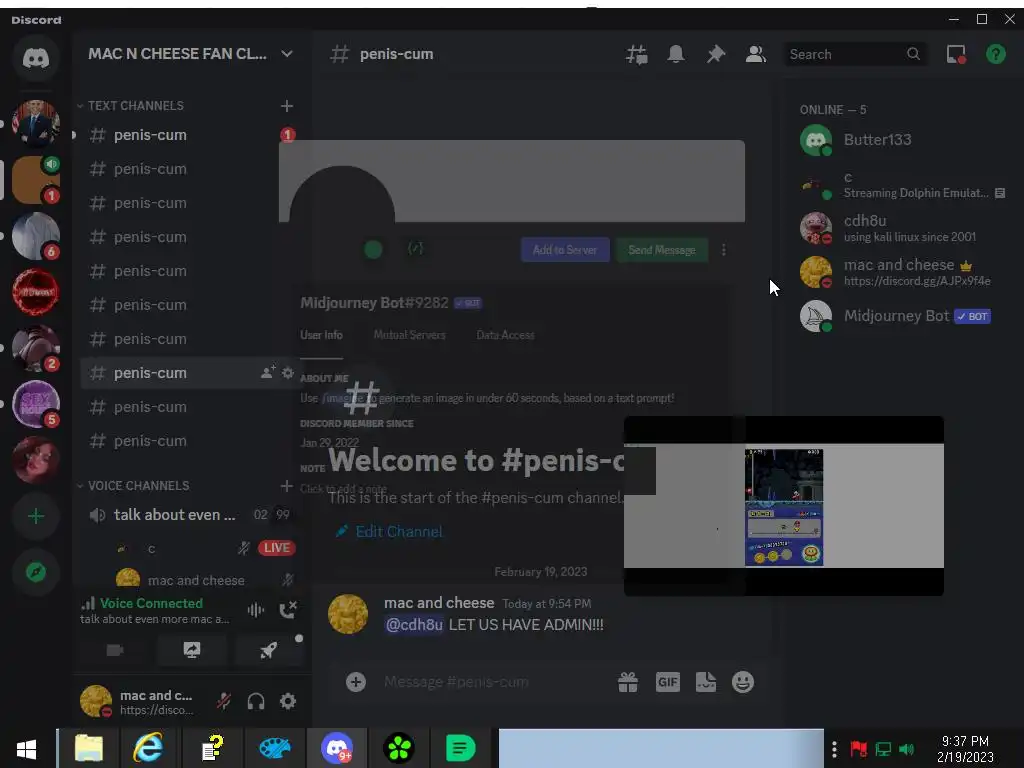Turn on the camera
Screen dimensions: 1024x768
[115, 650]
